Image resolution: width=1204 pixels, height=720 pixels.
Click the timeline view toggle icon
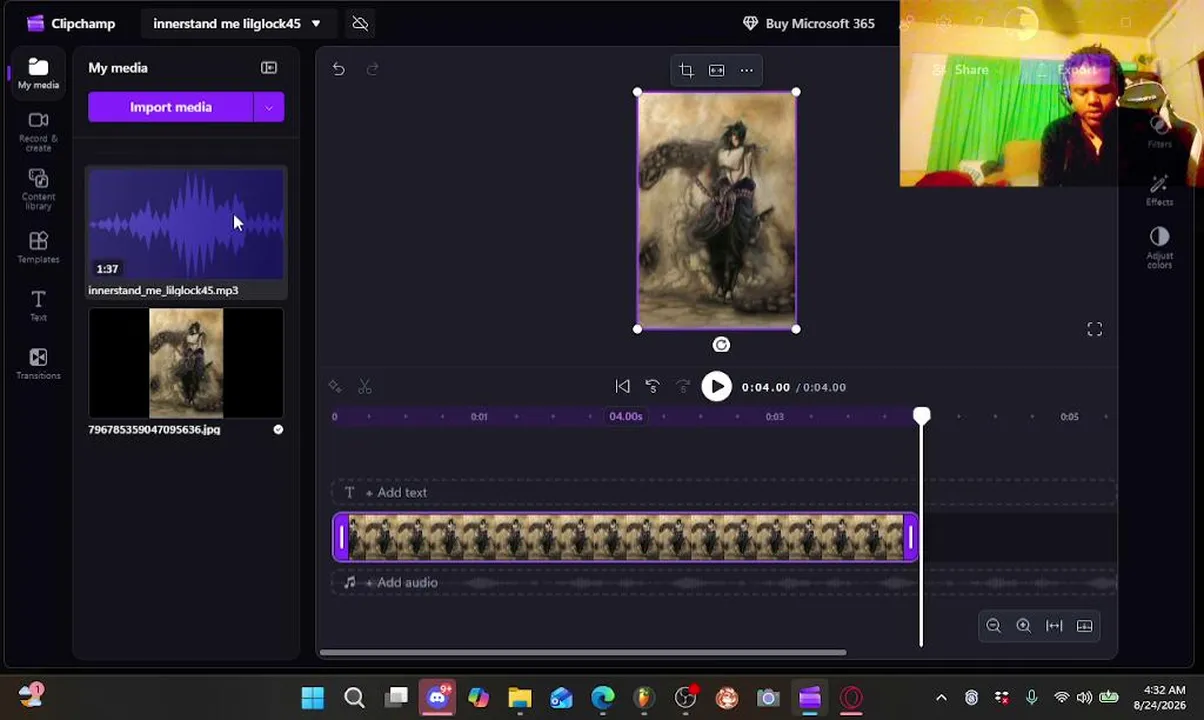[x=1084, y=626]
